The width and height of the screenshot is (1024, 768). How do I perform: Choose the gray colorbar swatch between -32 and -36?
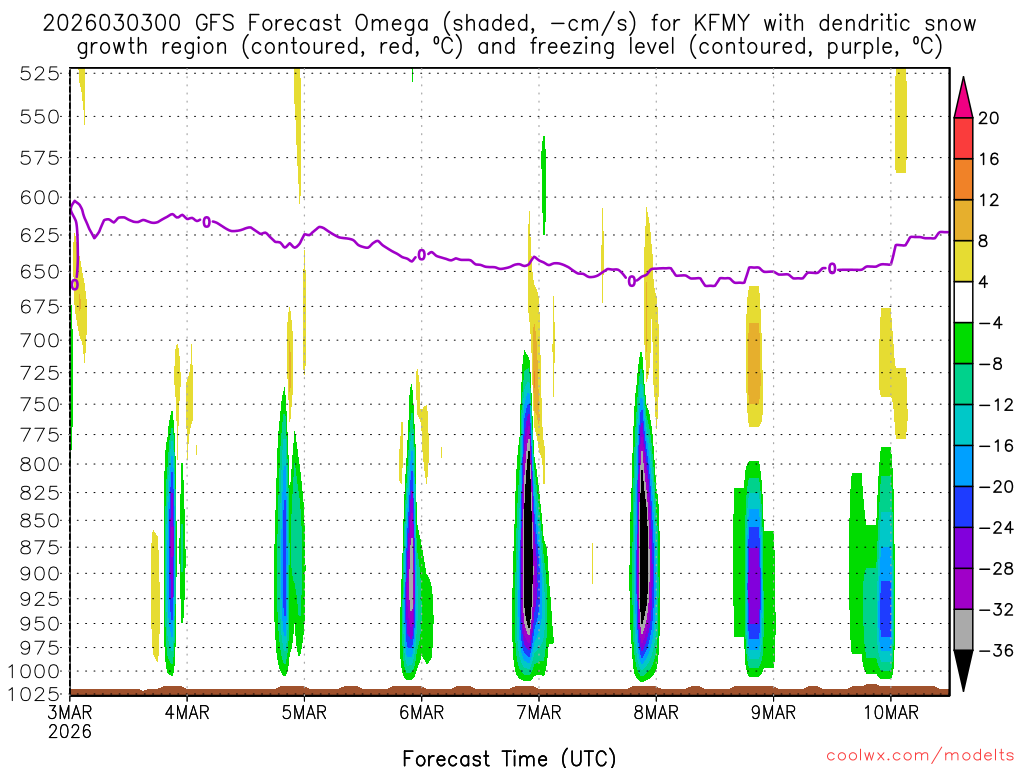click(963, 629)
